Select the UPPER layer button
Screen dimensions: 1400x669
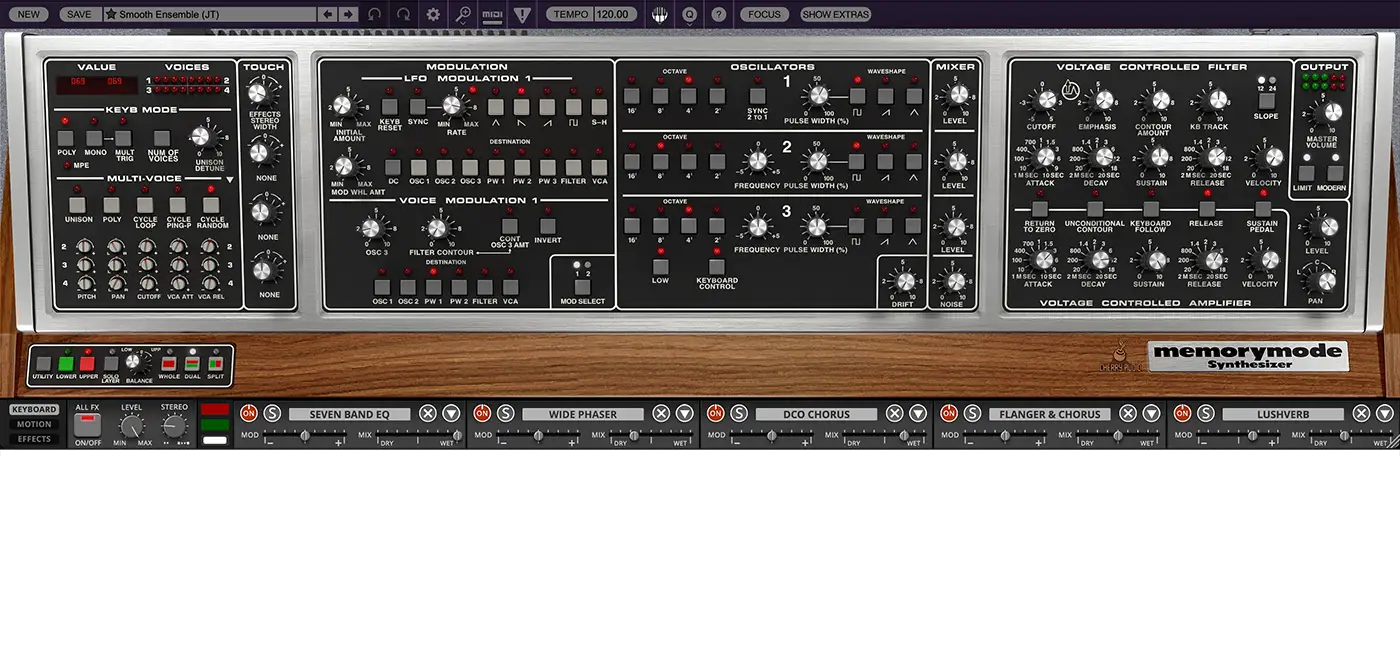(89, 363)
